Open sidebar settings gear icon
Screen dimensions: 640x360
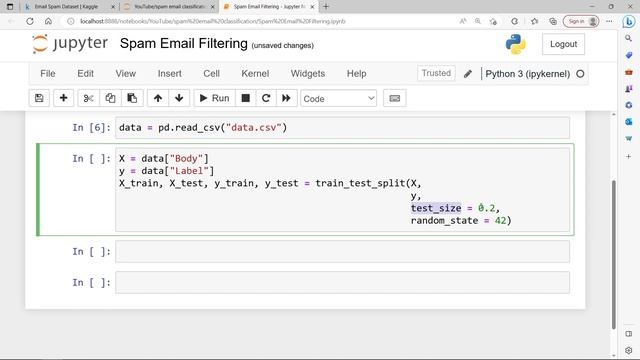point(629,350)
